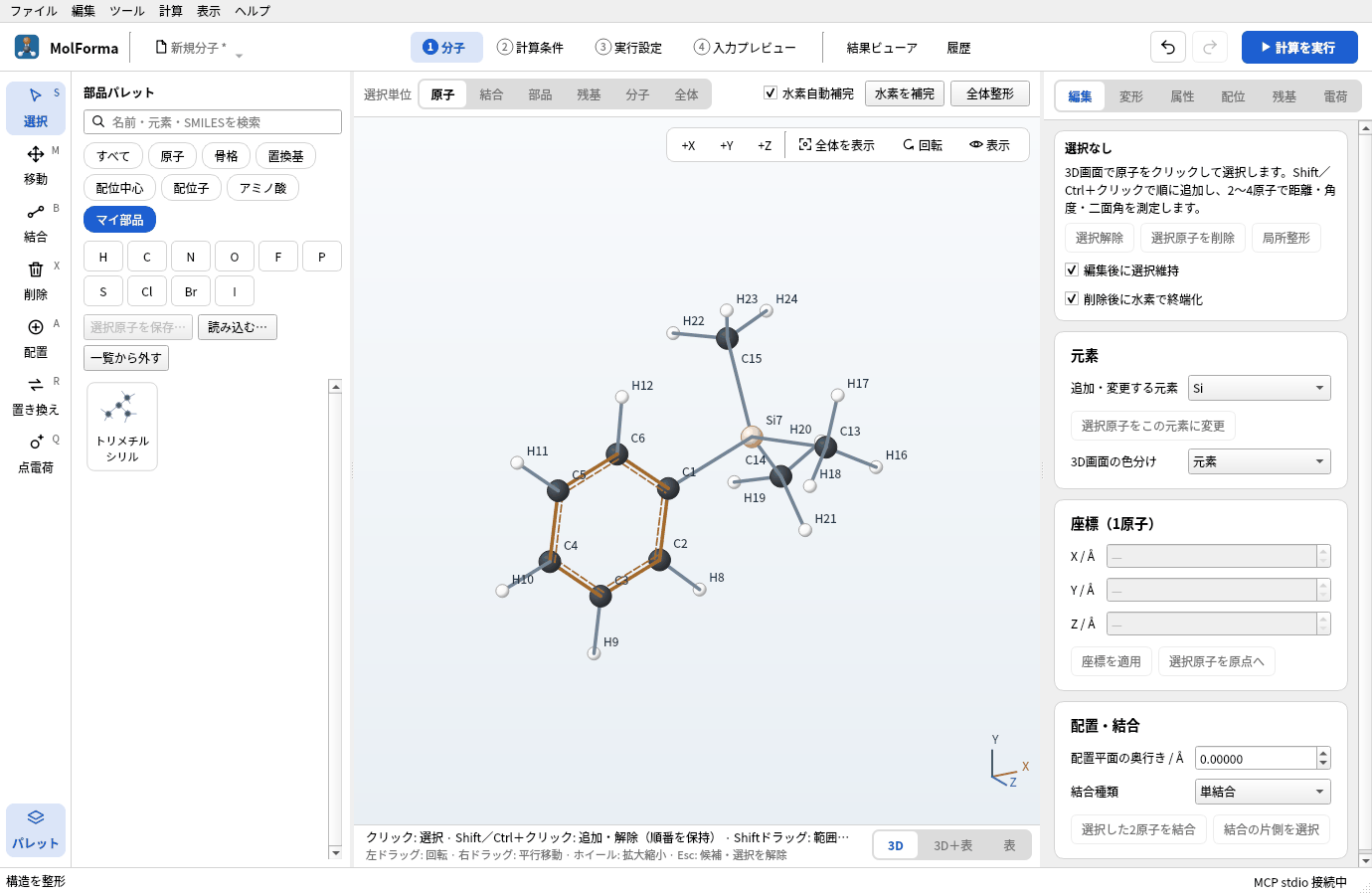Set selection unit to 結合

pyautogui.click(x=491, y=94)
